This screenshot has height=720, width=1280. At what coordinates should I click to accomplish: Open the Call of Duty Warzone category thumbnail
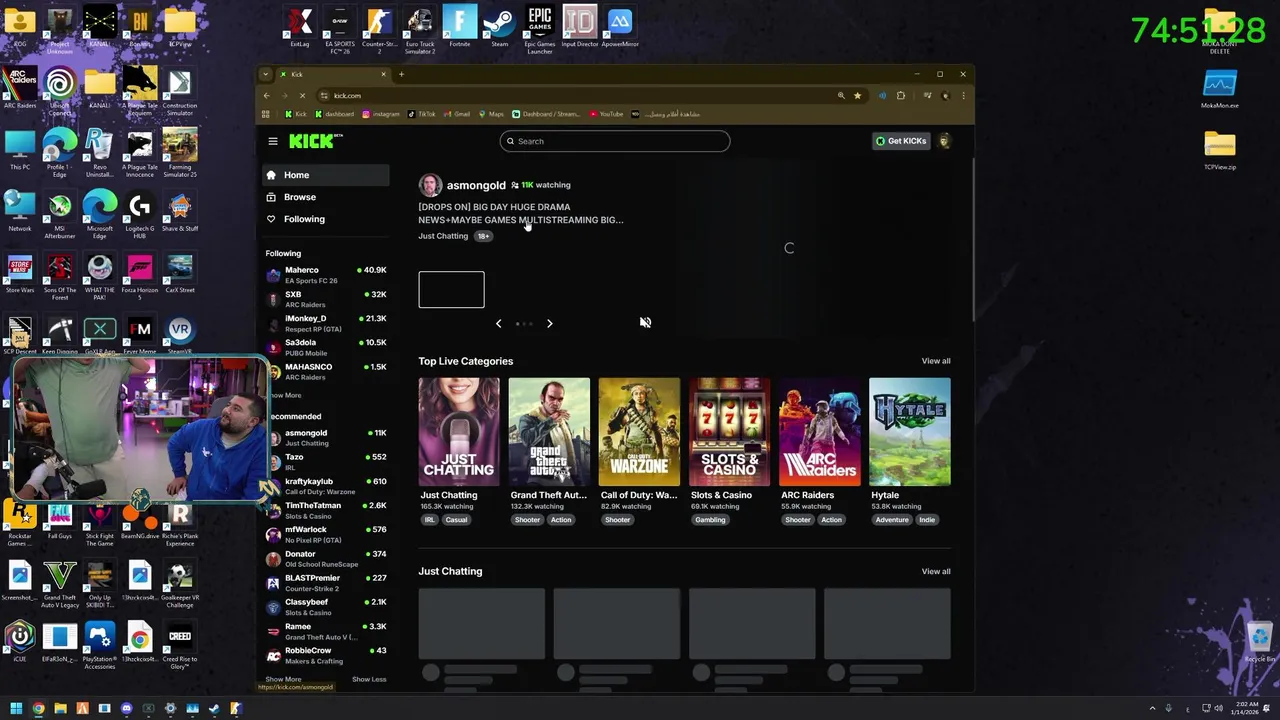coord(639,432)
